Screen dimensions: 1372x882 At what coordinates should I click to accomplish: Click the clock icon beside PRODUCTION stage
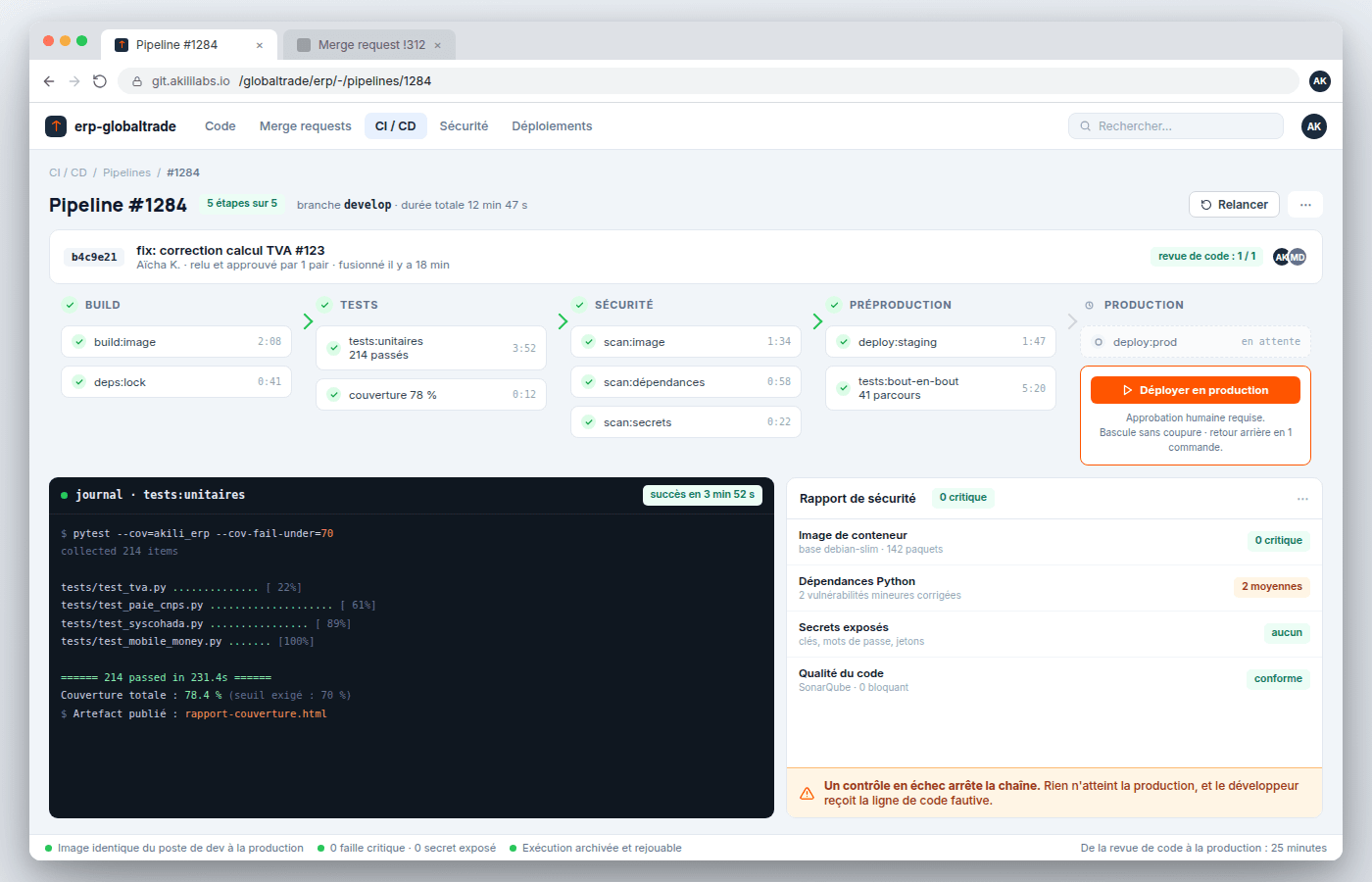[1089, 306]
